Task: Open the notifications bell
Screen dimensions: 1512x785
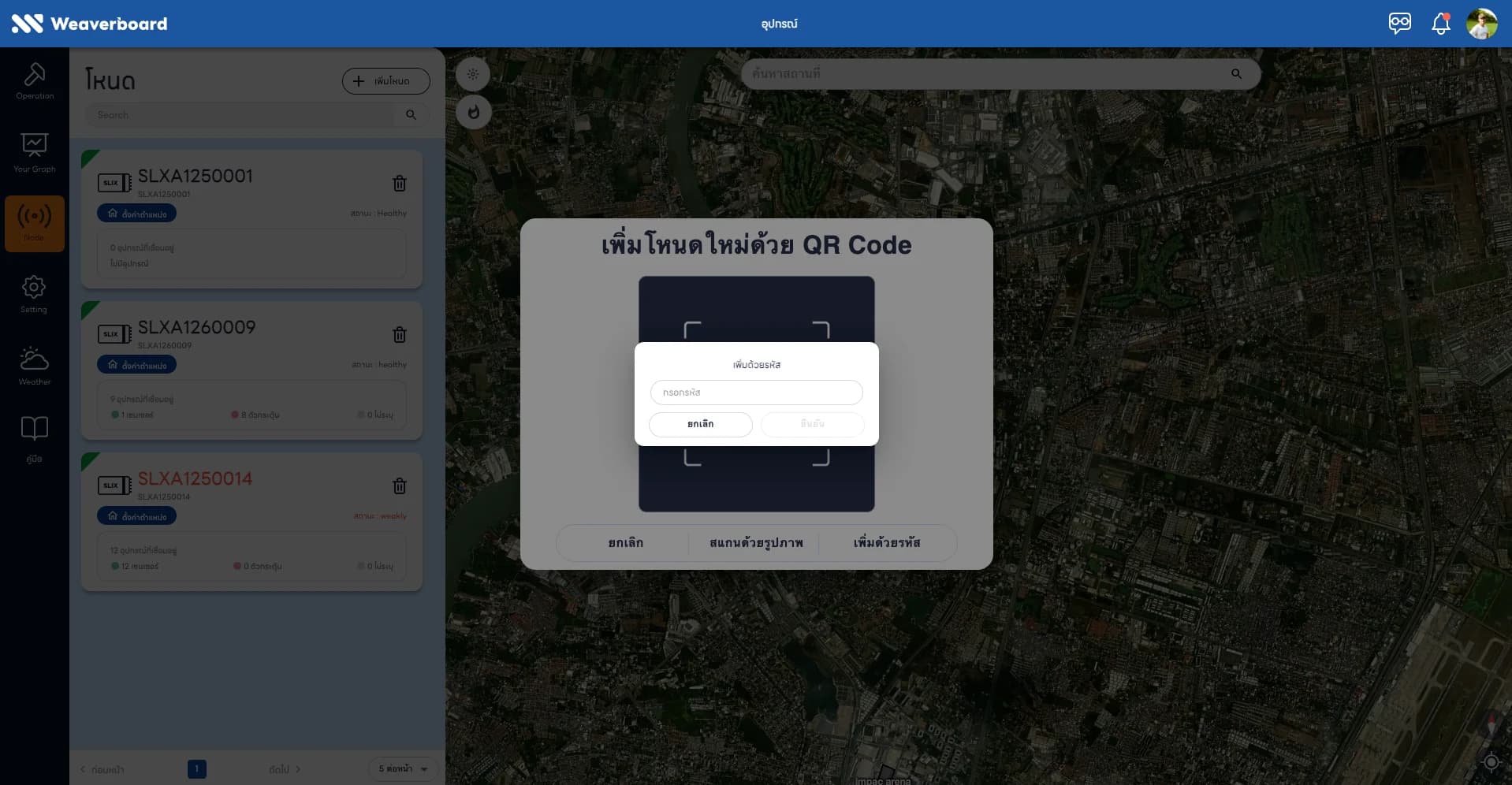Action: coord(1440,23)
